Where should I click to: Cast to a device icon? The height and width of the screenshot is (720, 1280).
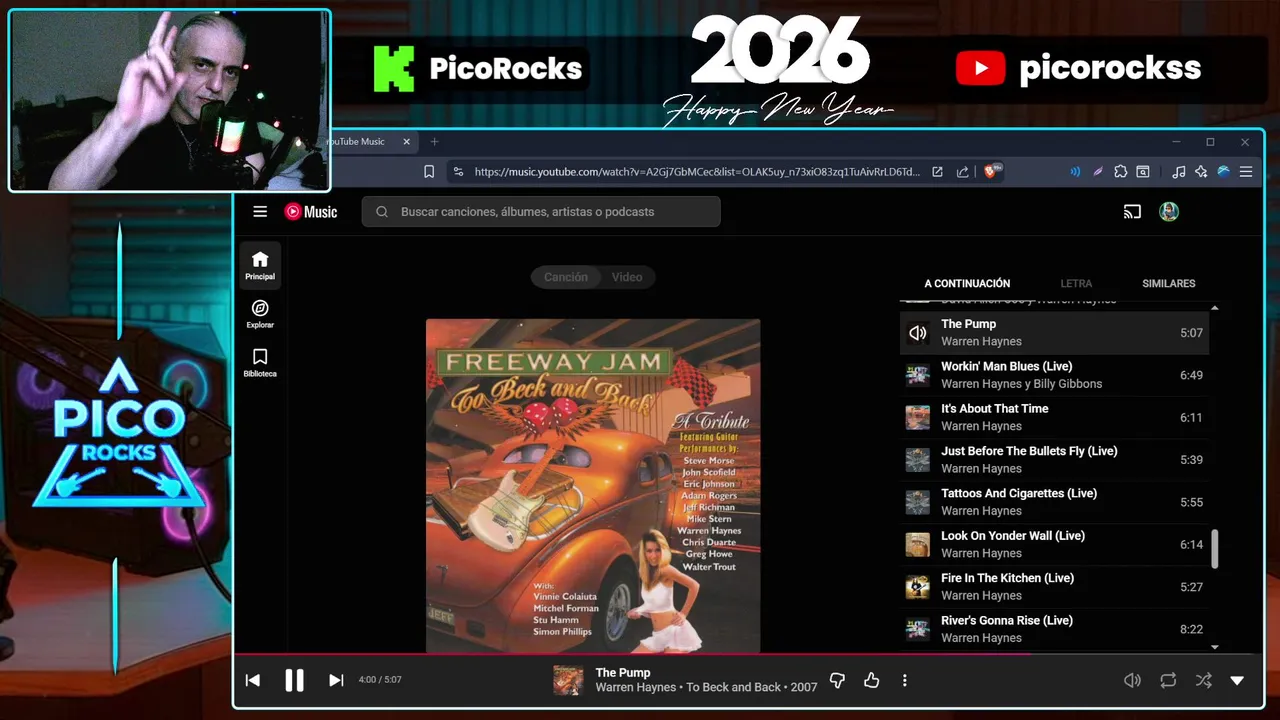pyautogui.click(x=1132, y=212)
